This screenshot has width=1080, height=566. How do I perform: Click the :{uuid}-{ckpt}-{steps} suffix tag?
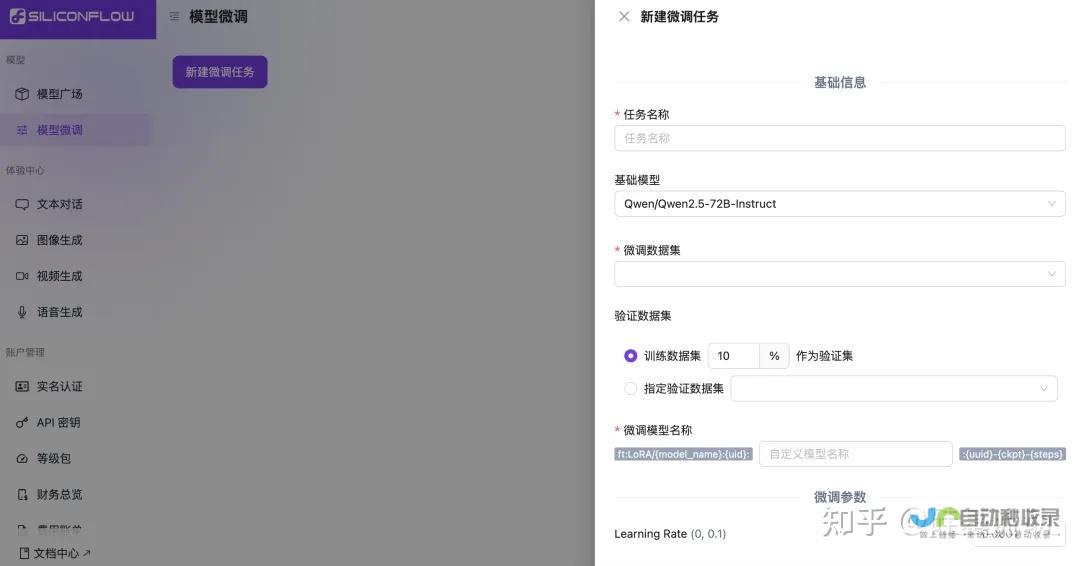[x=1012, y=454]
